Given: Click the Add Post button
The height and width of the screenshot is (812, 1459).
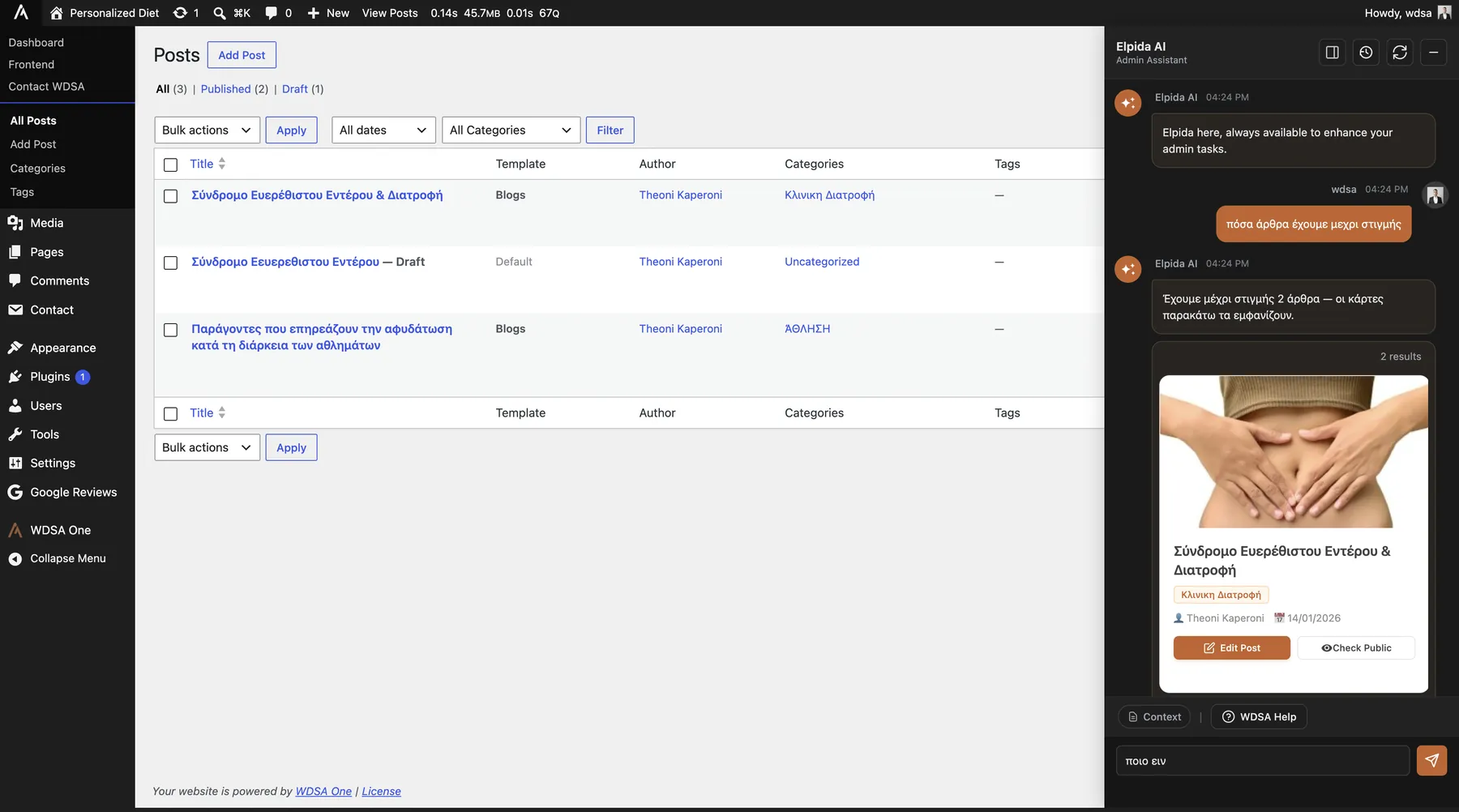Looking at the screenshot, I should pyautogui.click(x=242, y=55).
